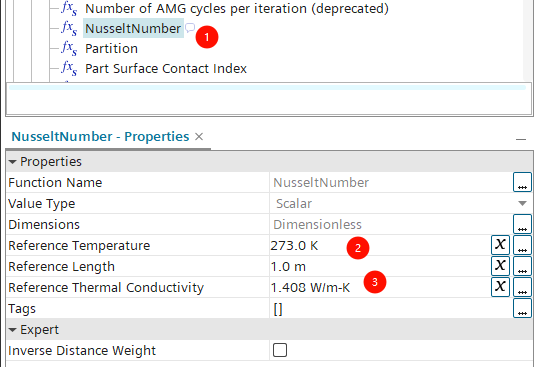Click fx icon beside Number of AMG cycles
Image resolution: width=536 pixels, height=367 pixels.
coord(69,8)
